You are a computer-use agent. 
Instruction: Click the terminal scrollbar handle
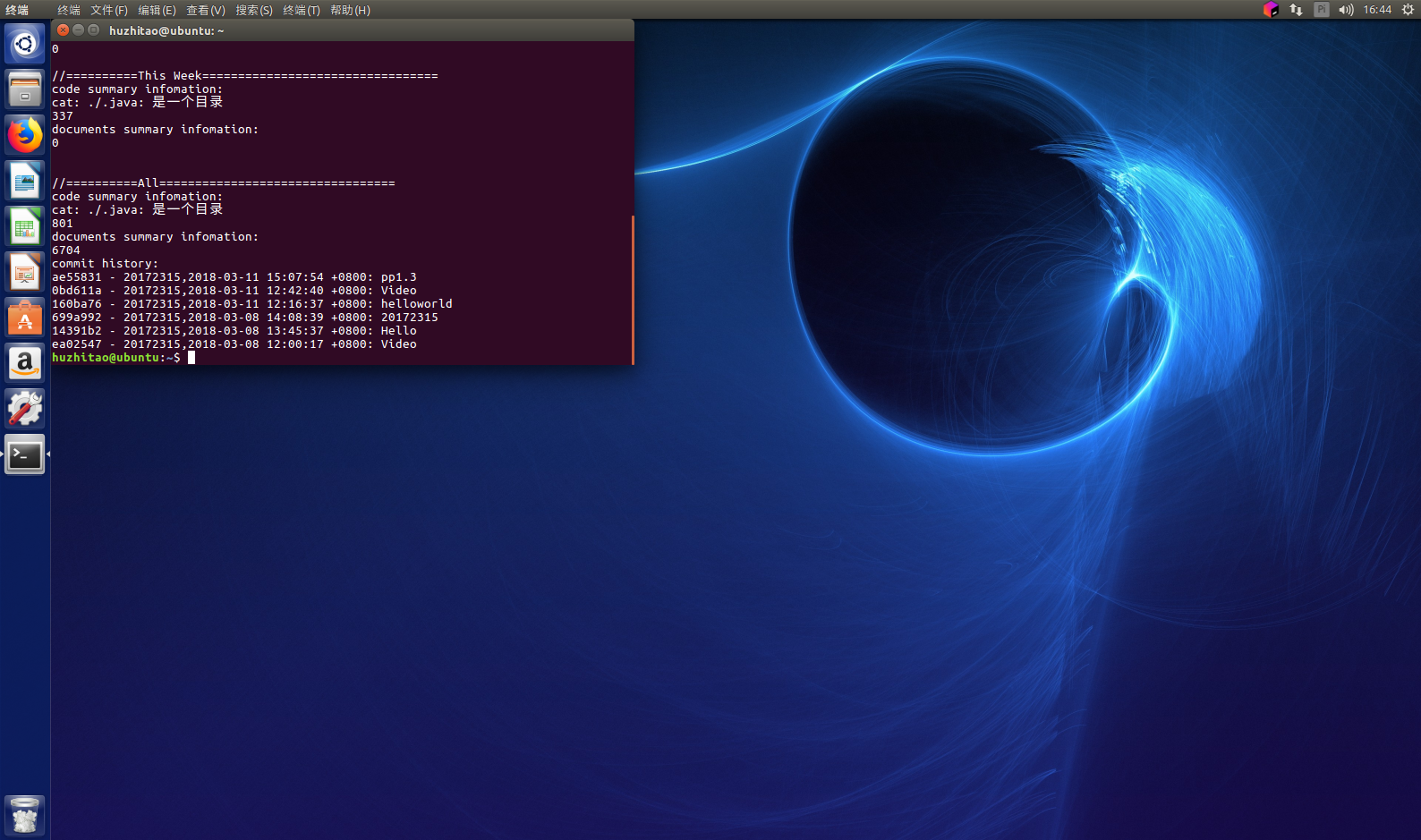(x=633, y=290)
